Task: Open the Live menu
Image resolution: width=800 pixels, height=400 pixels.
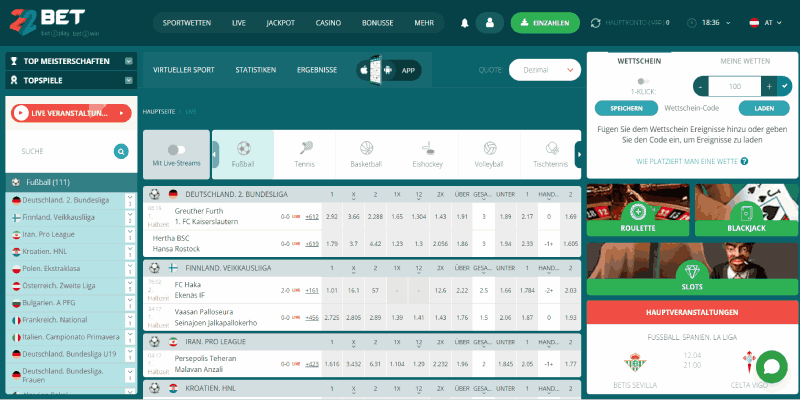Action: click(x=239, y=23)
